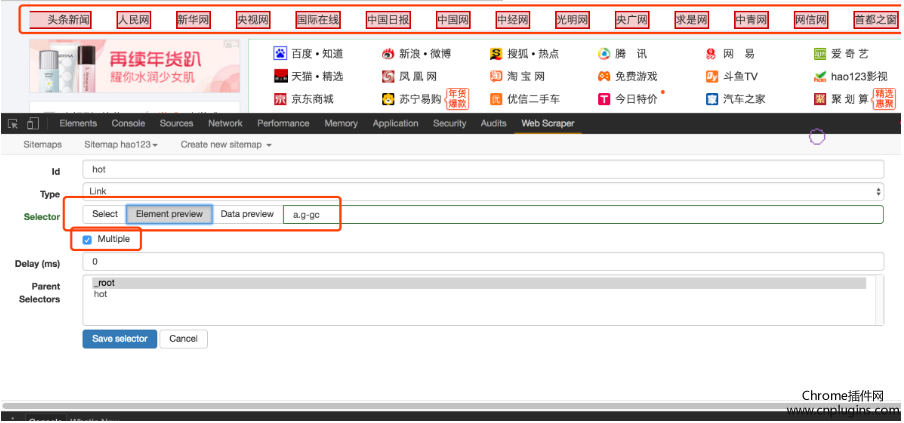Open the 光明网 link
This screenshot has width=904, height=423.
(572, 21)
